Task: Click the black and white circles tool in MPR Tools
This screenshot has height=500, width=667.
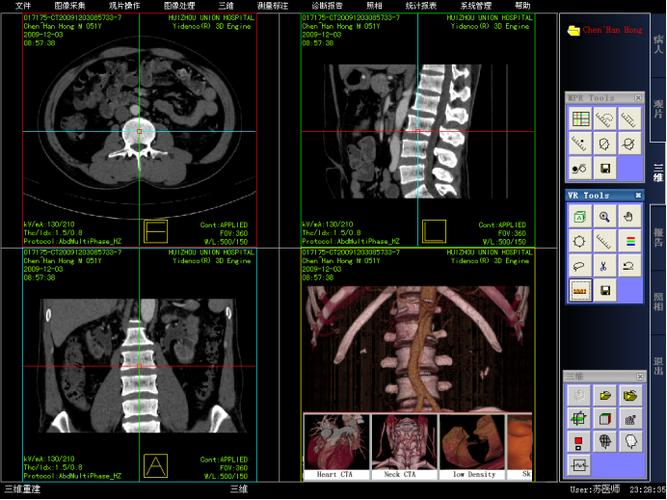Action: (x=580, y=169)
